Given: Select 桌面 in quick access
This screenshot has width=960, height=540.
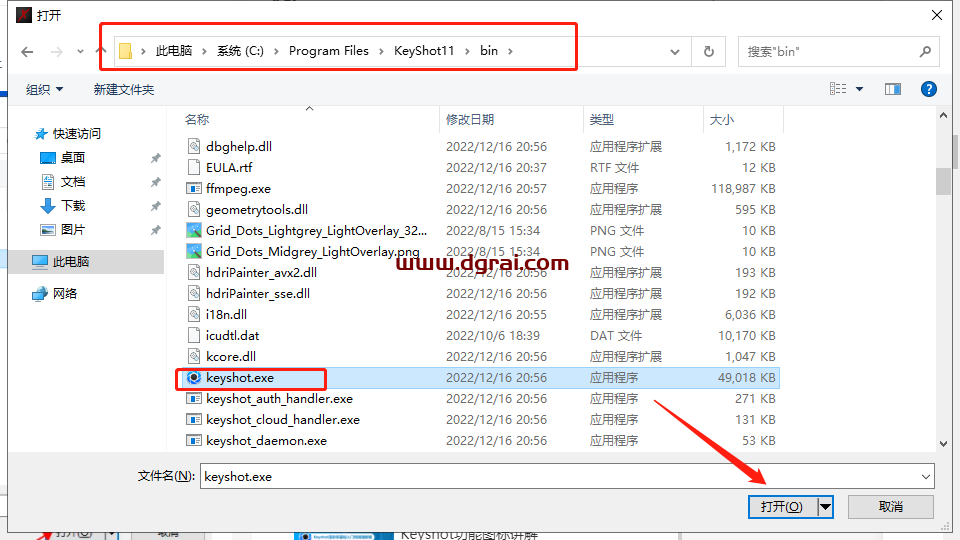Looking at the screenshot, I should (72, 157).
